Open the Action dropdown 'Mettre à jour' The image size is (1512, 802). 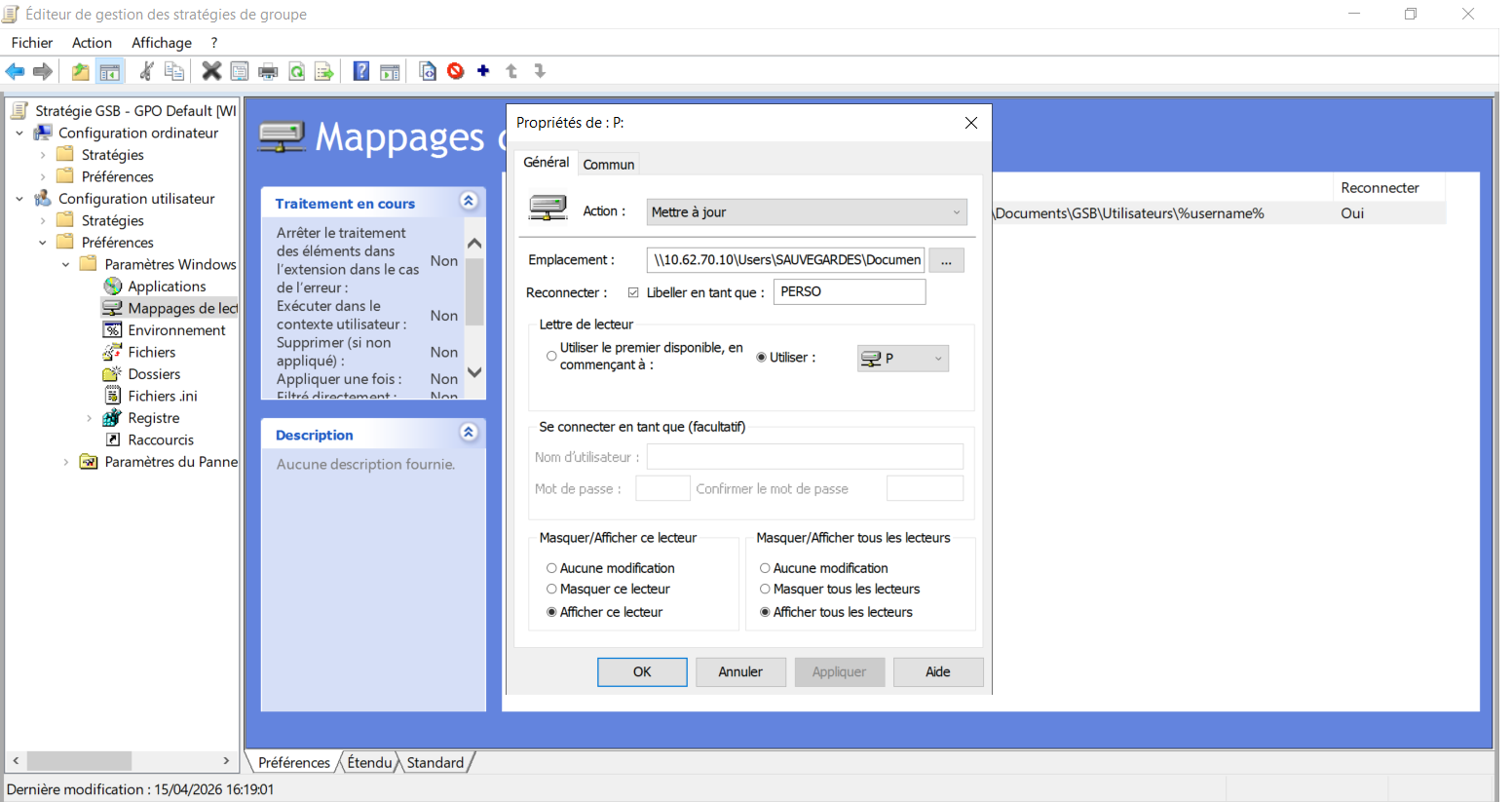807,211
